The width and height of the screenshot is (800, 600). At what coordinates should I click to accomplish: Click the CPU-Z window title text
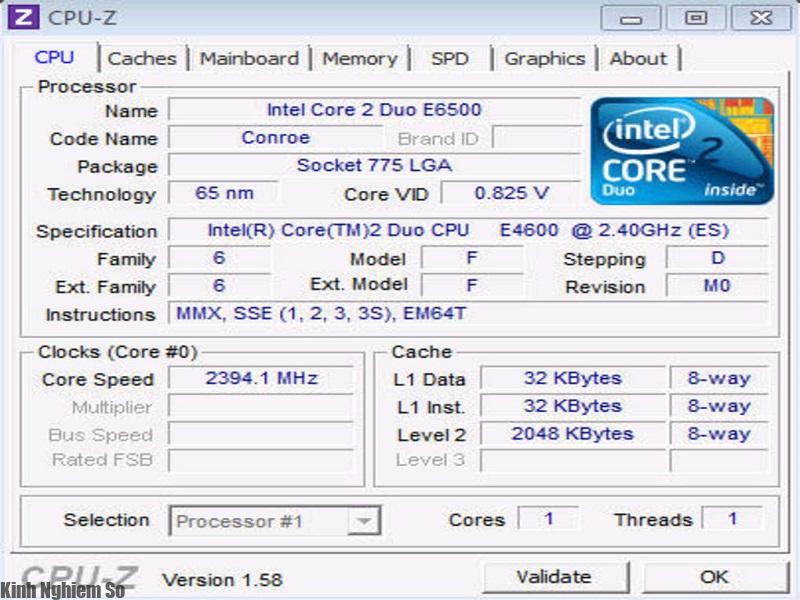point(82,18)
